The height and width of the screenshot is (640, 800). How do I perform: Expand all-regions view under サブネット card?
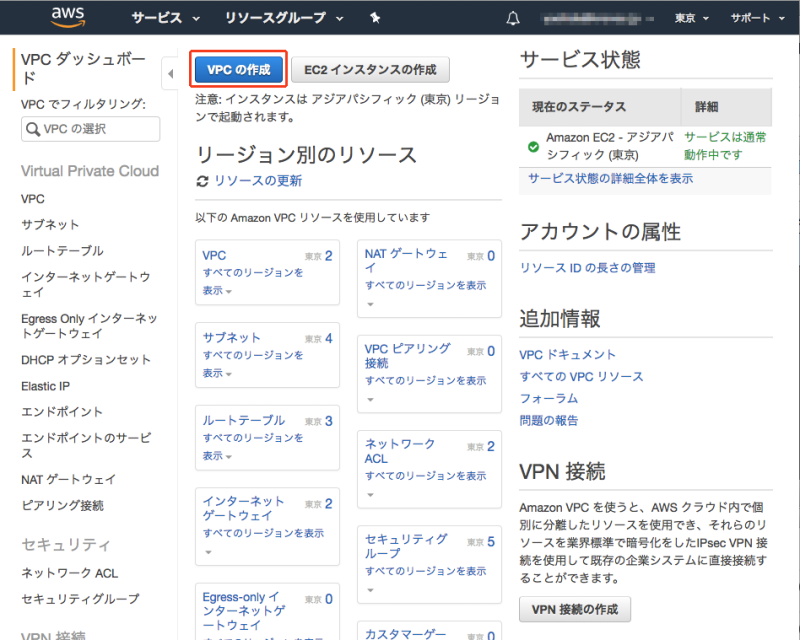click(x=253, y=364)
